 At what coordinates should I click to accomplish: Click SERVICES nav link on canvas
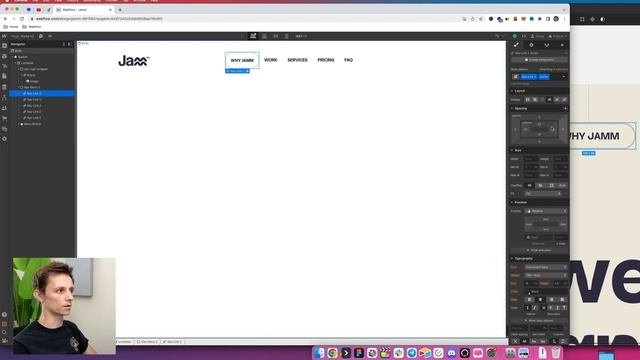point(297,60)
